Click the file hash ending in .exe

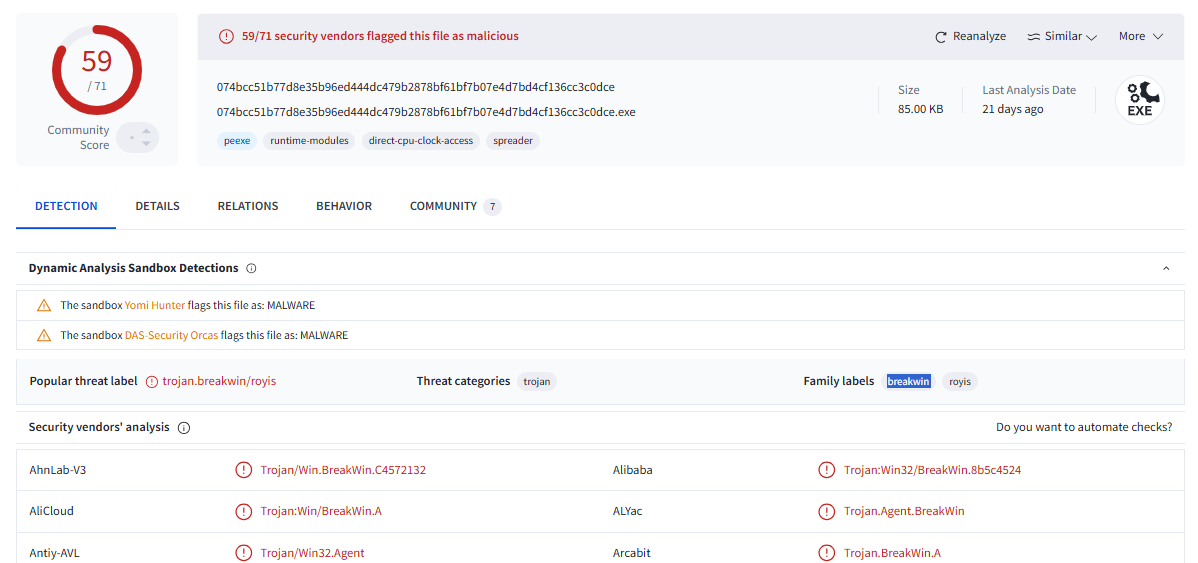(426, 112)
